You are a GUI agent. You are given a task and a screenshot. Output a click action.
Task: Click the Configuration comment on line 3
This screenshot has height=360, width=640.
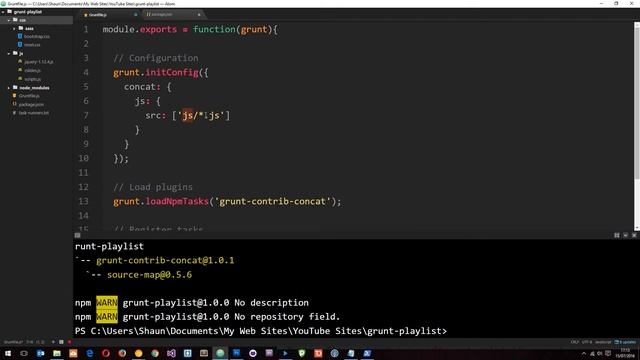point(156,58)
